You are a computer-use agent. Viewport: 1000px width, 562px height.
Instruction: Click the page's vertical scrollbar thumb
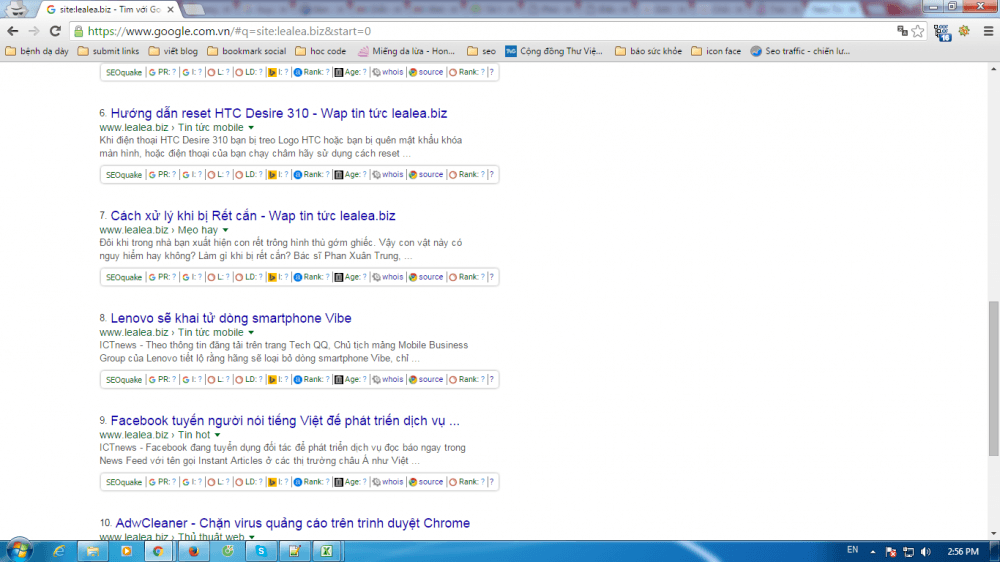pos(994,378)
